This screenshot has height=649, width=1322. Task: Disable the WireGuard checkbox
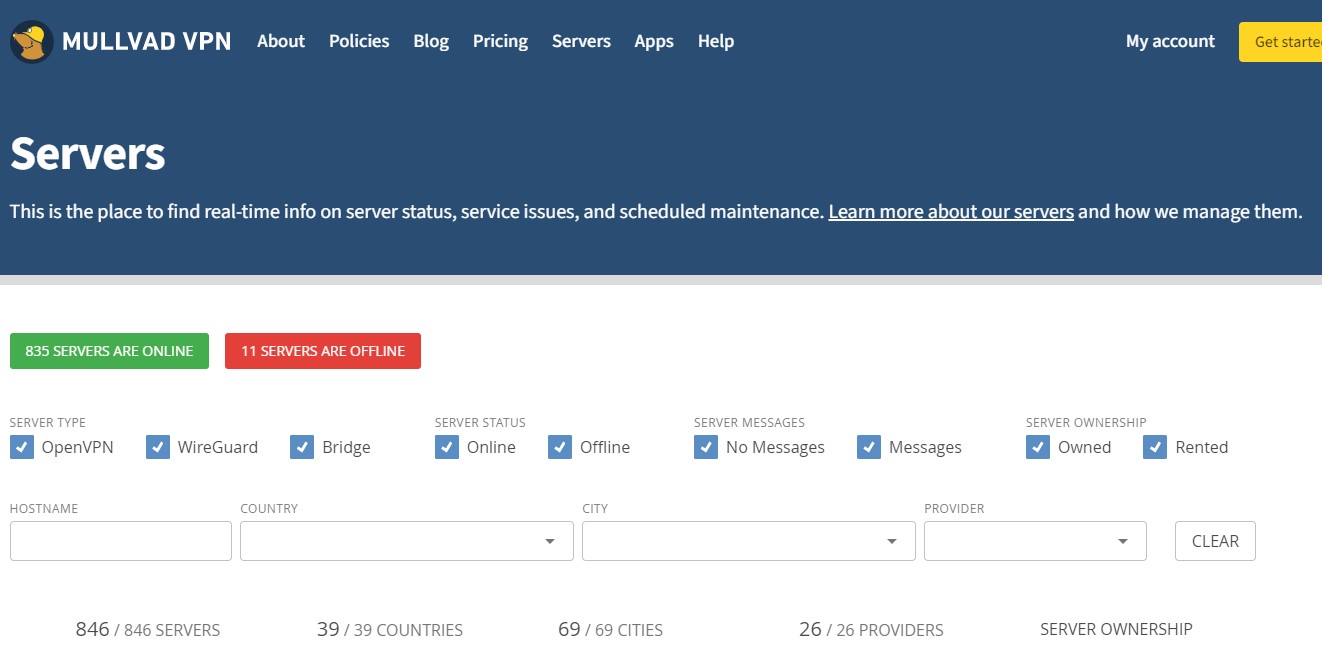[x=158, y=447]
